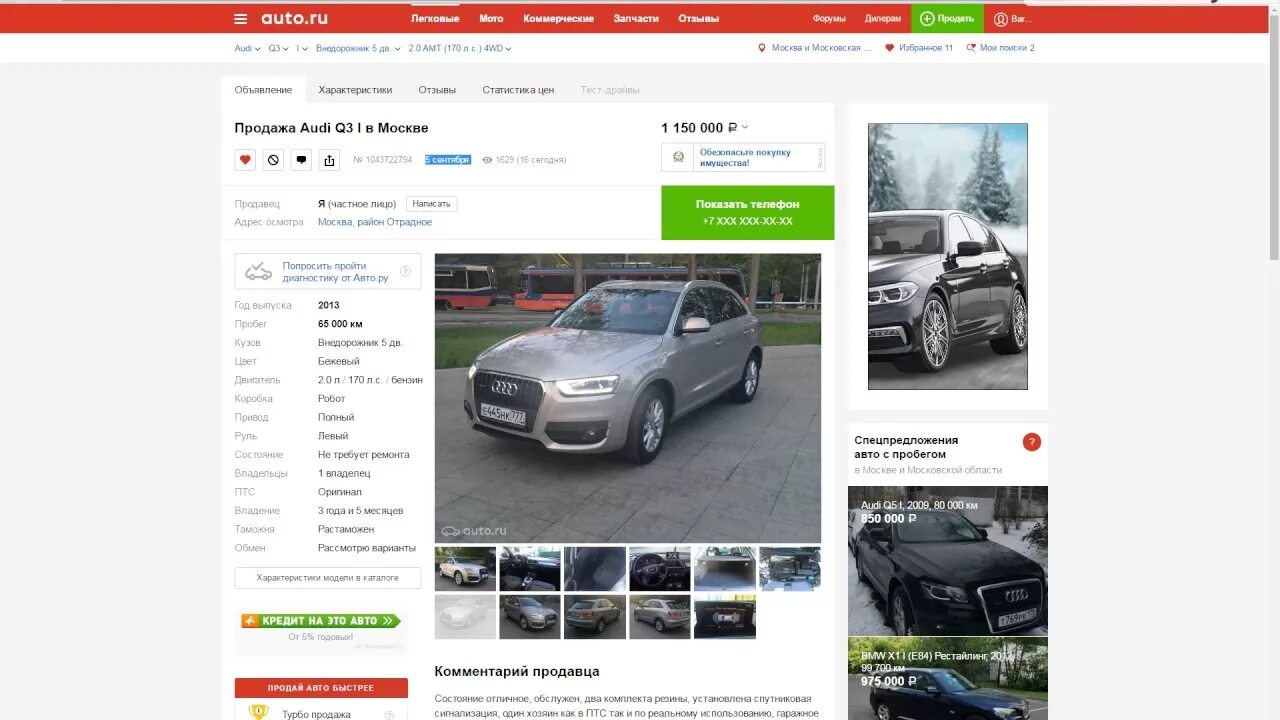Click the page vertical scrollbar

1273,140
